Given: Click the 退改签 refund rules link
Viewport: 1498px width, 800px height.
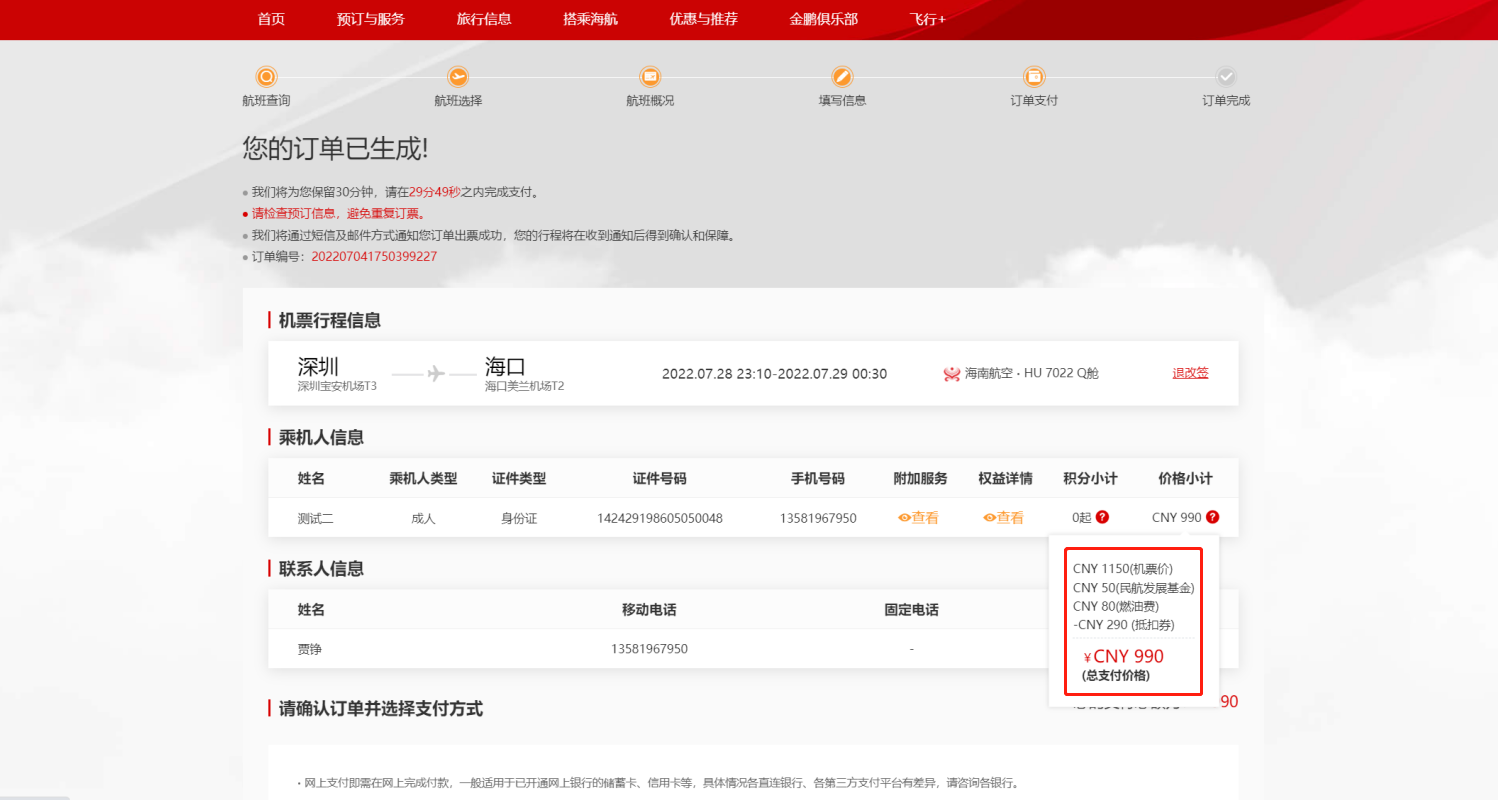Looking at the screenshot, I should pos(1190,373).
